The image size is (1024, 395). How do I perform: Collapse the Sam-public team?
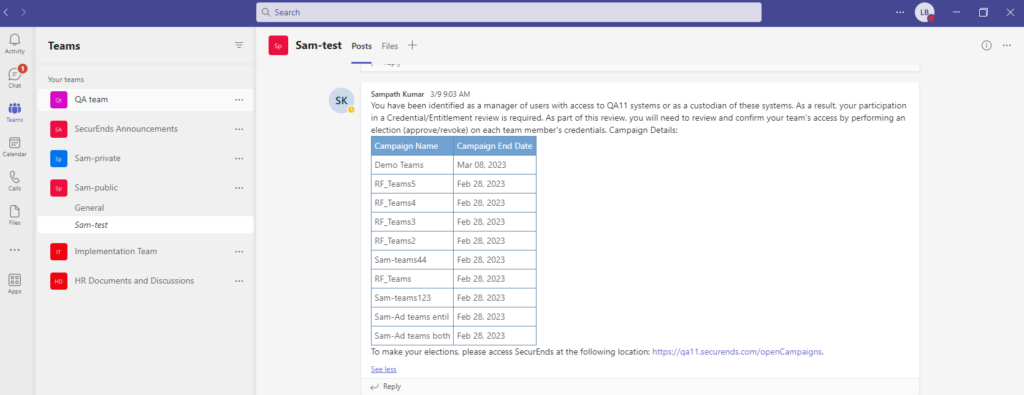point(146,188)
